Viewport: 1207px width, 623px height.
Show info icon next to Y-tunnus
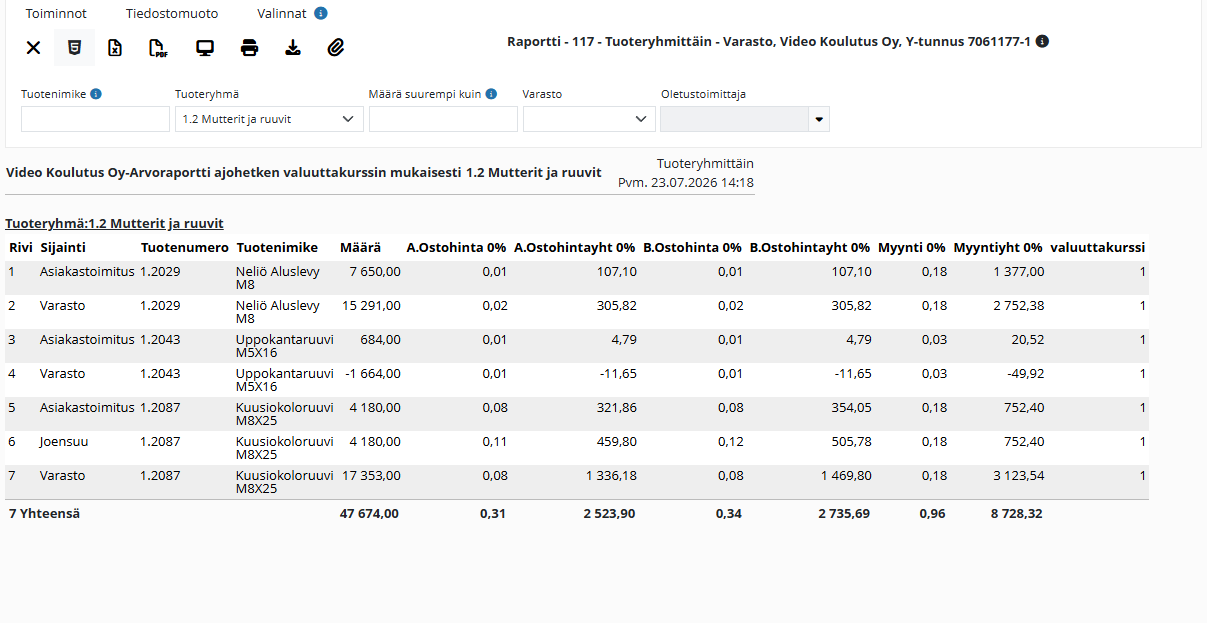click(1043, 42)
